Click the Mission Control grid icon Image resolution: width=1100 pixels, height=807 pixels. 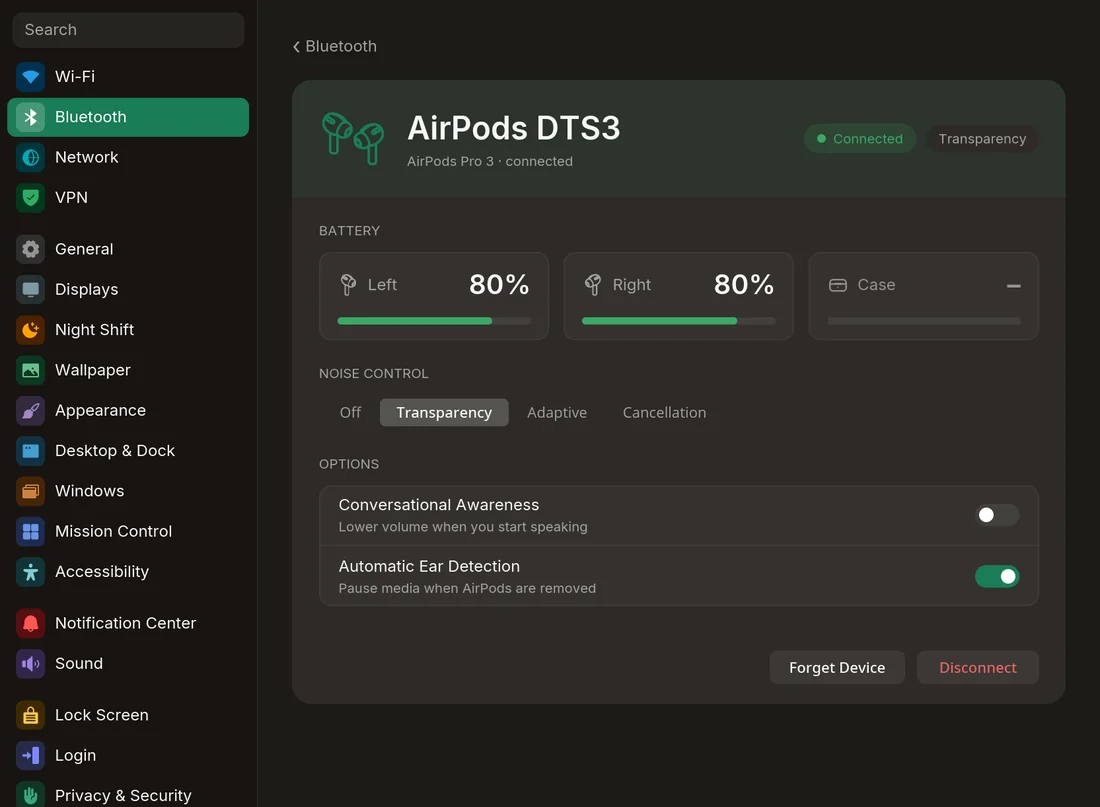click(x=30, y=531)
